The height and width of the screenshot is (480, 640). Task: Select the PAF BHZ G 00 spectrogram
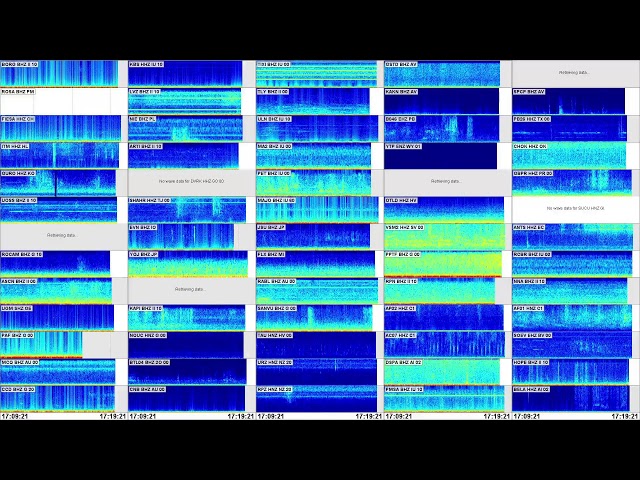(x=41, y=345)
